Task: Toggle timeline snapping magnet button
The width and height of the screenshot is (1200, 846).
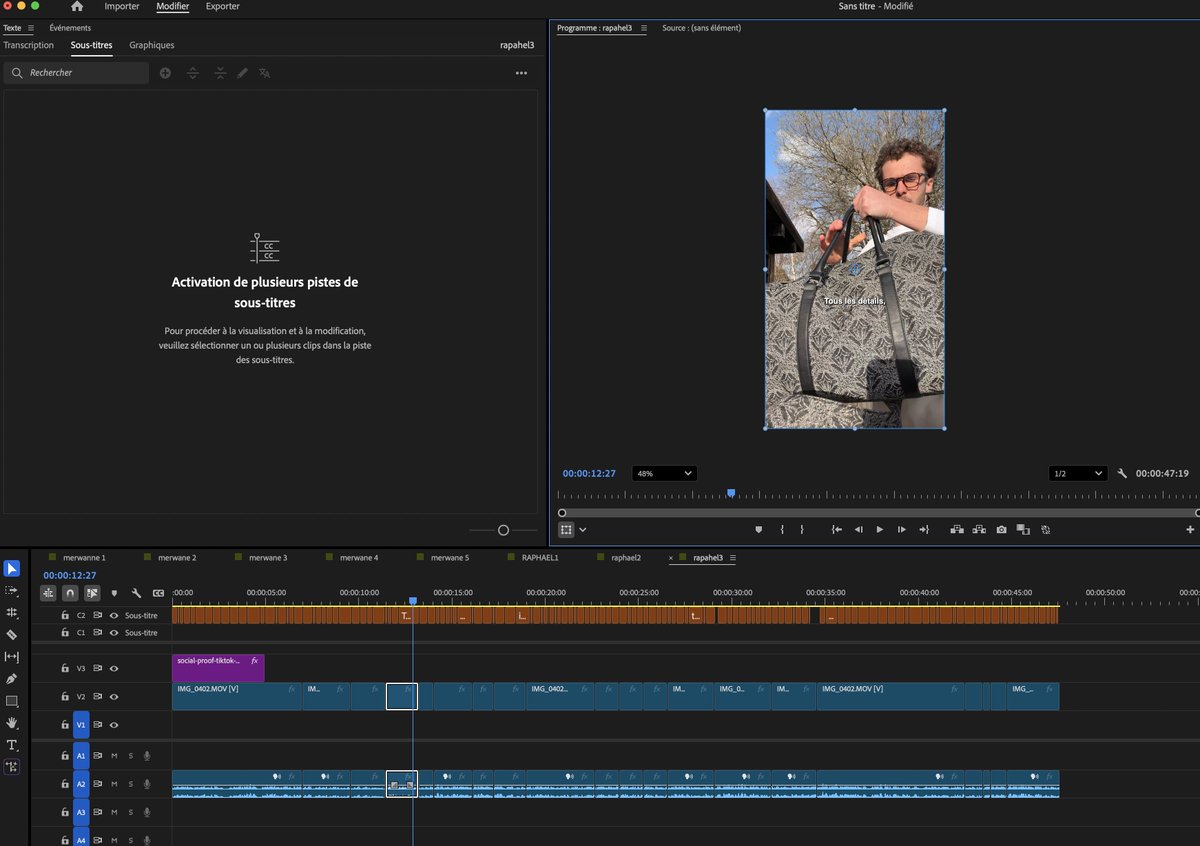Action: pos(70,593)
